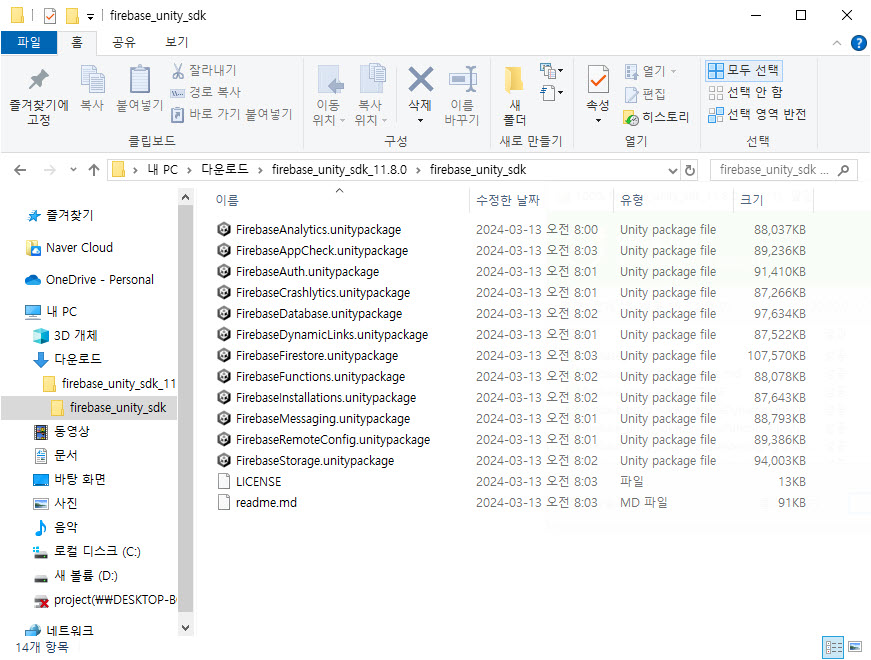Cut selection with 잘라내기
Viewport: 871px width, 660px height.
click(x=204, y=71)
